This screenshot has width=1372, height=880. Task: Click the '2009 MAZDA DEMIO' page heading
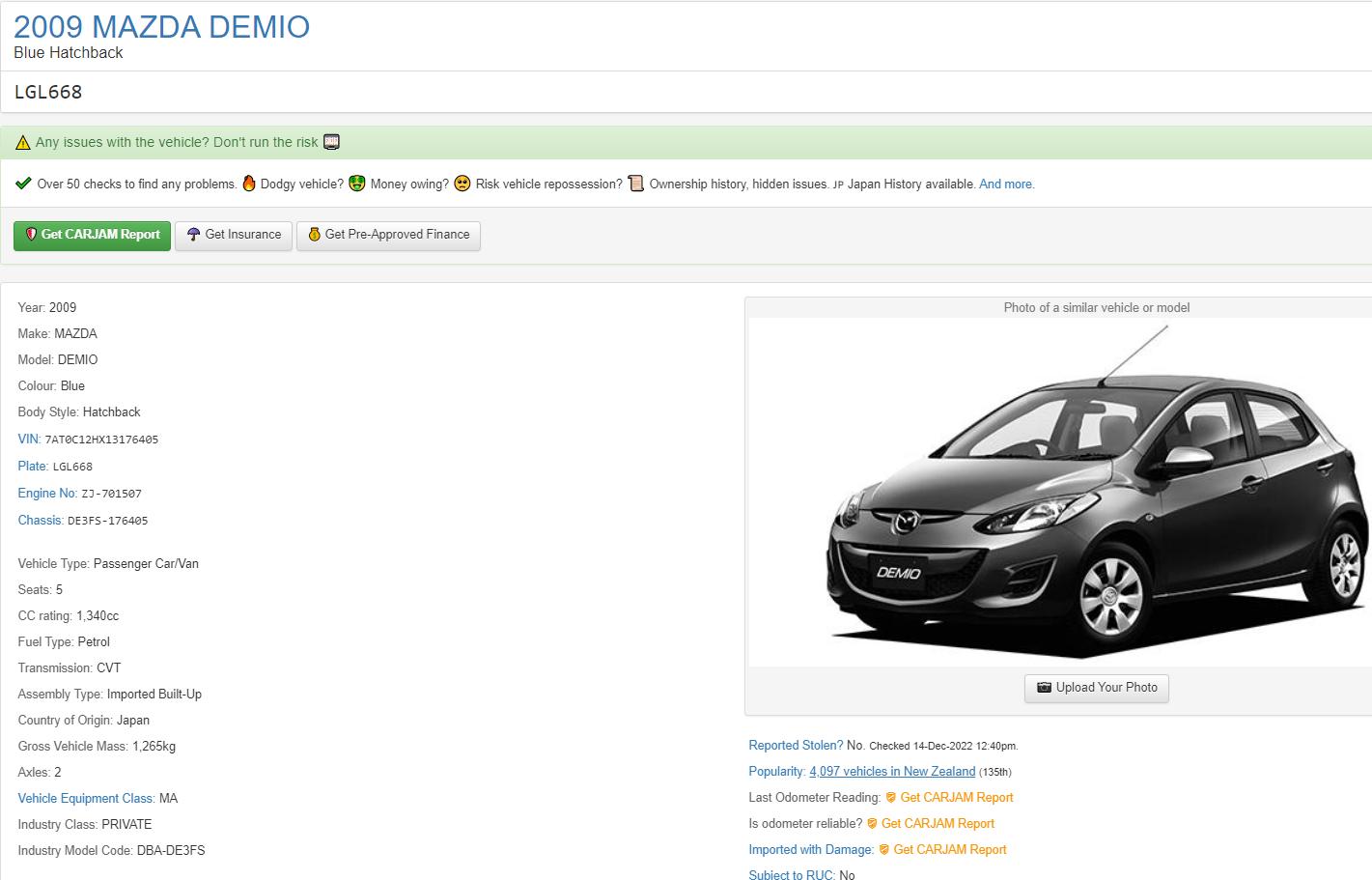[x=162, y=27]
